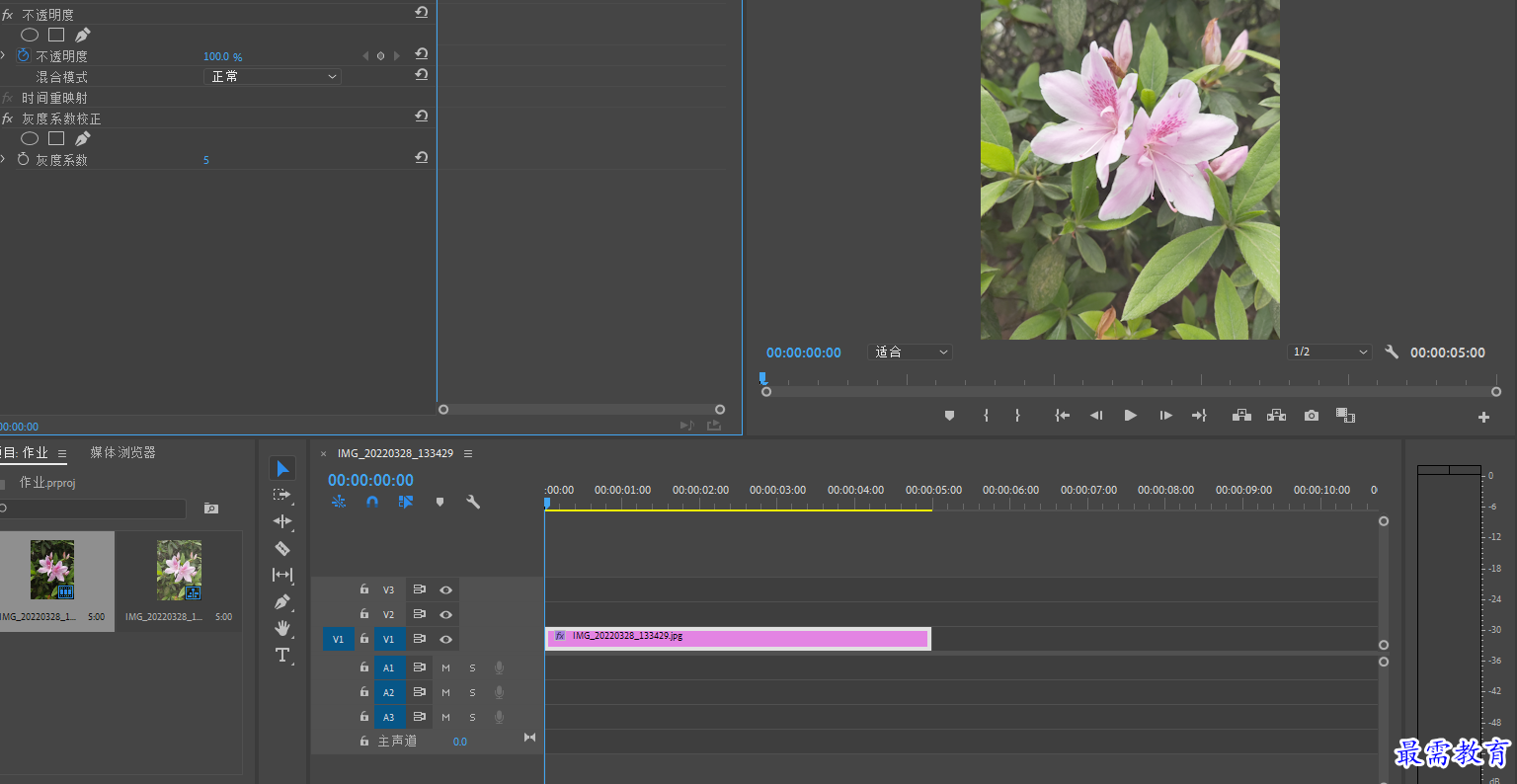Click the project search field
This screenshot has width=1517, height=784.
pos(93,509)
